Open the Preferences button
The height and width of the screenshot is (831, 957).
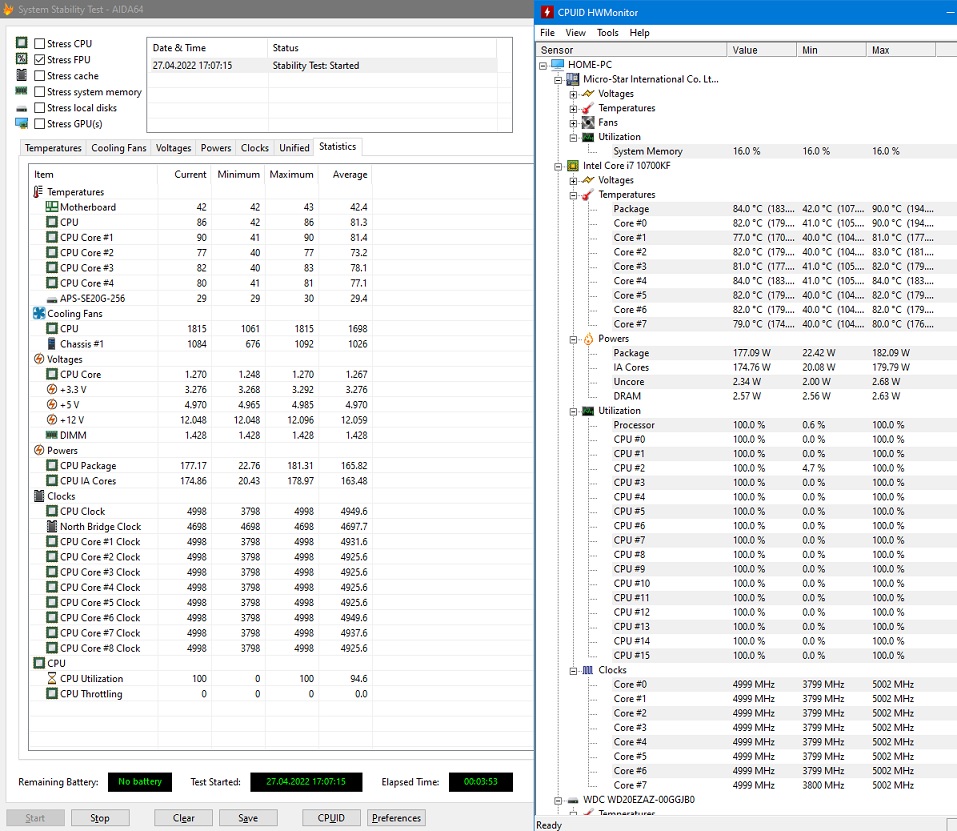pos(396,818)
